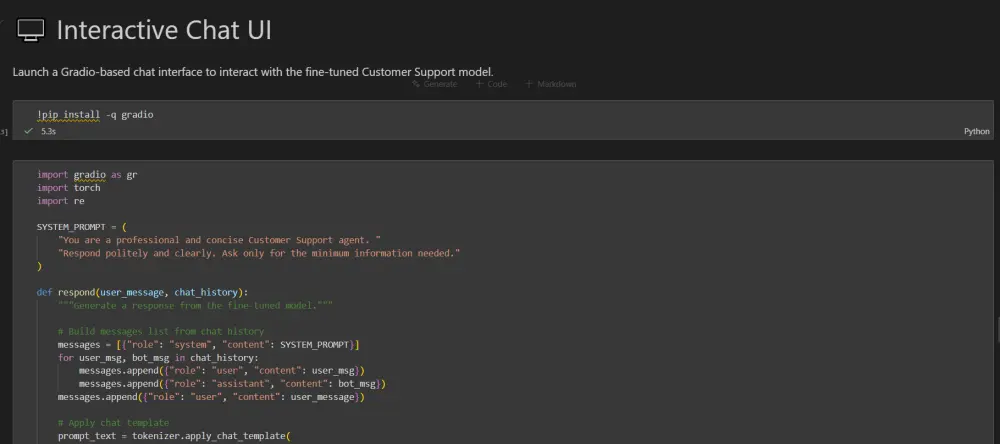The image size is (1000, 444).
Task: Click the tokenizer.apply_chat_template line
Action: pos(172,436)
